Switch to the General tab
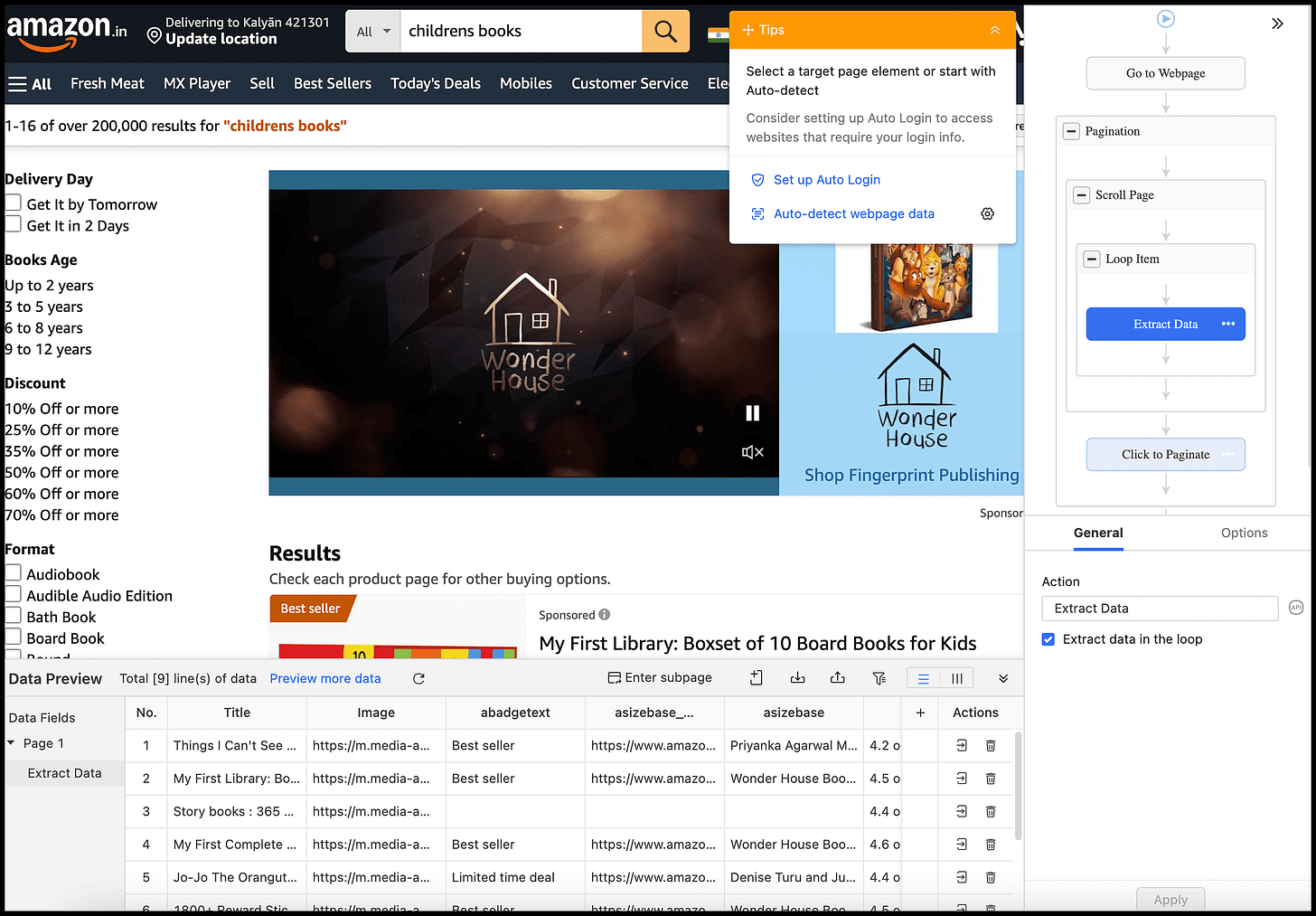The width and height of the screenshot is (1316, 916). pyautogui.click(x=1098, y=533)
